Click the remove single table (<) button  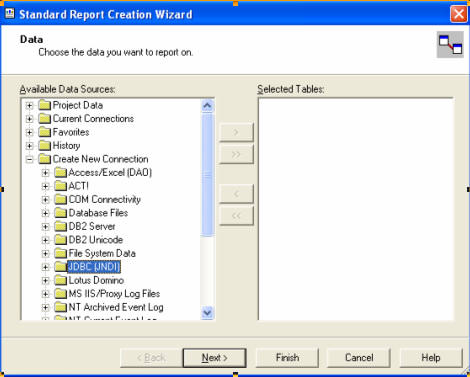tap(236, 193)
